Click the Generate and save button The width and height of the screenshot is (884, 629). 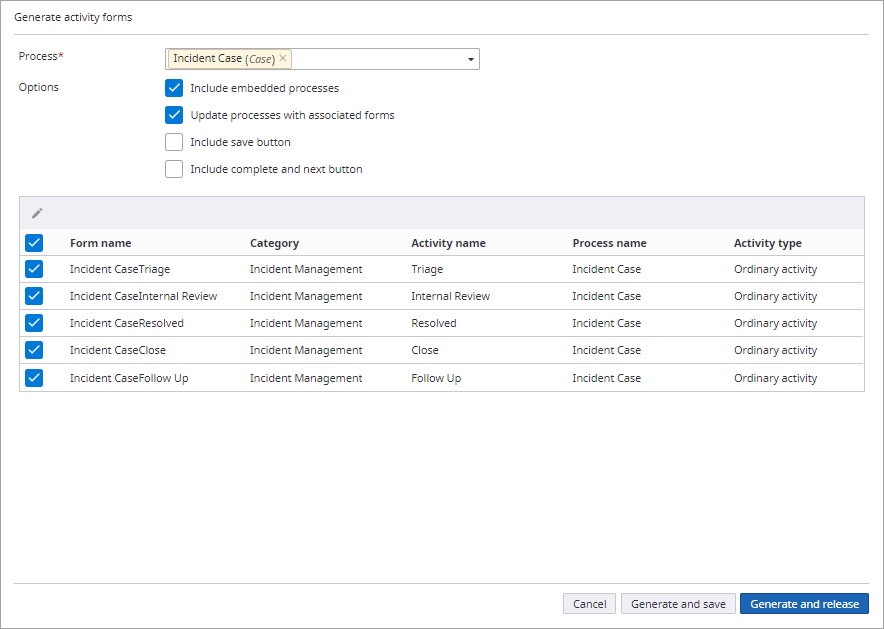click(x=678, y=603)
